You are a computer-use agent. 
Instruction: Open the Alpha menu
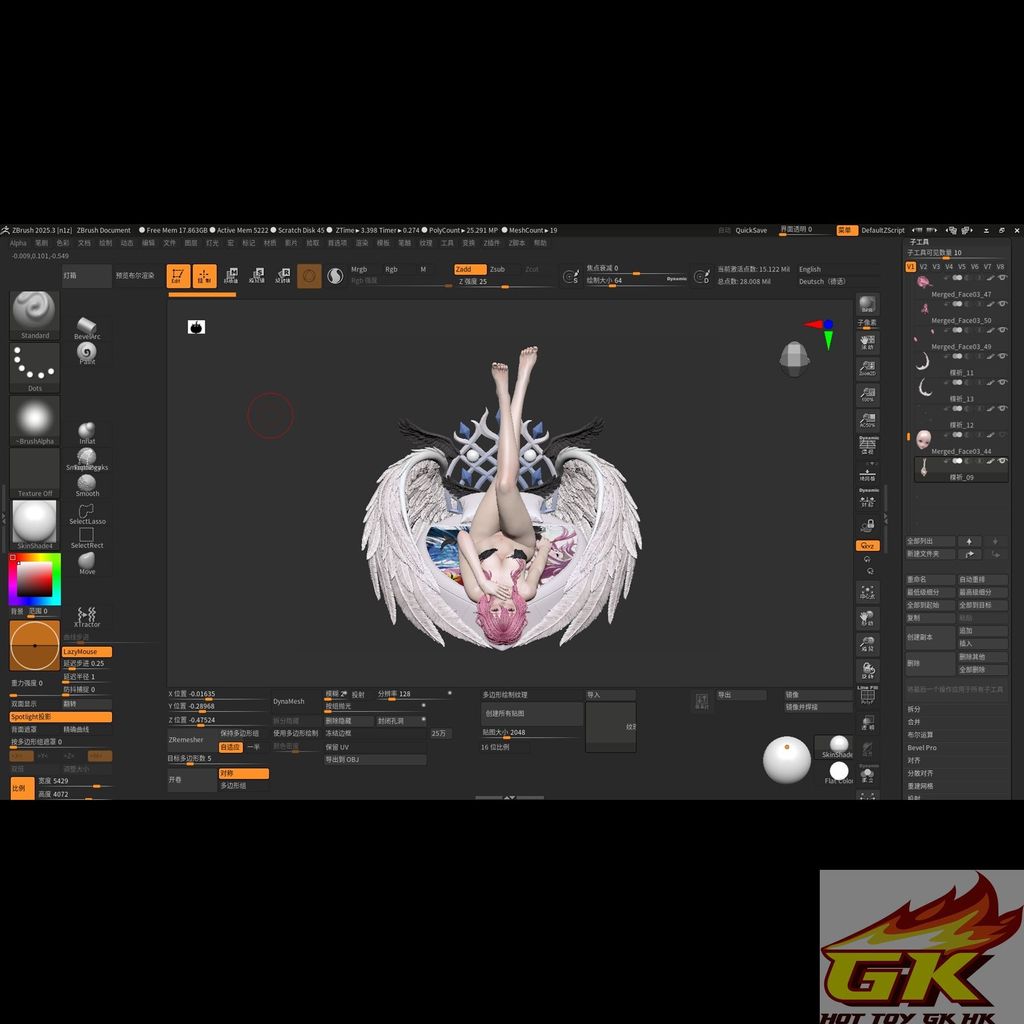click(18, 243)
